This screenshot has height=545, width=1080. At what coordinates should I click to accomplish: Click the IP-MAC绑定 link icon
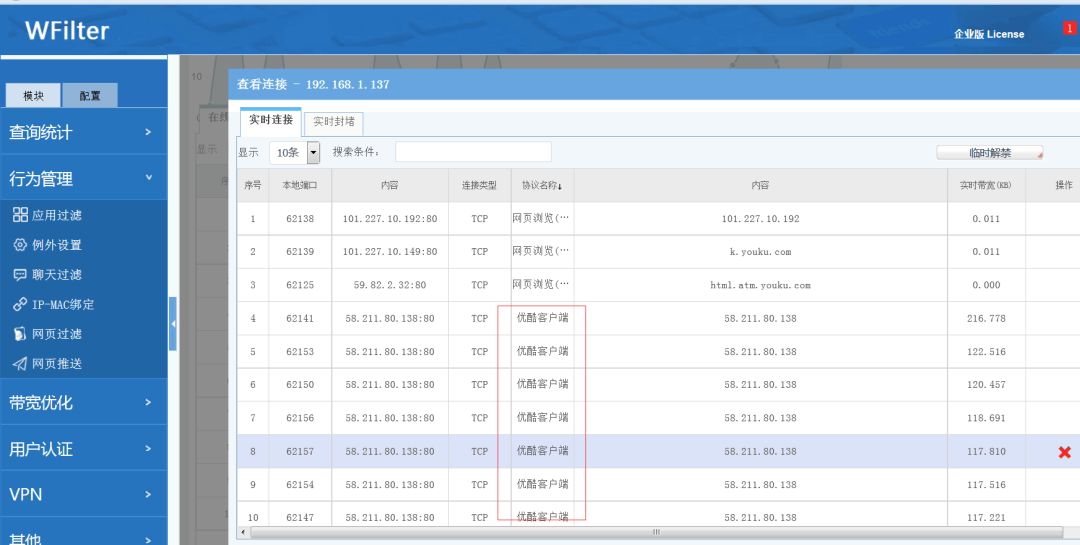[20, 305]
